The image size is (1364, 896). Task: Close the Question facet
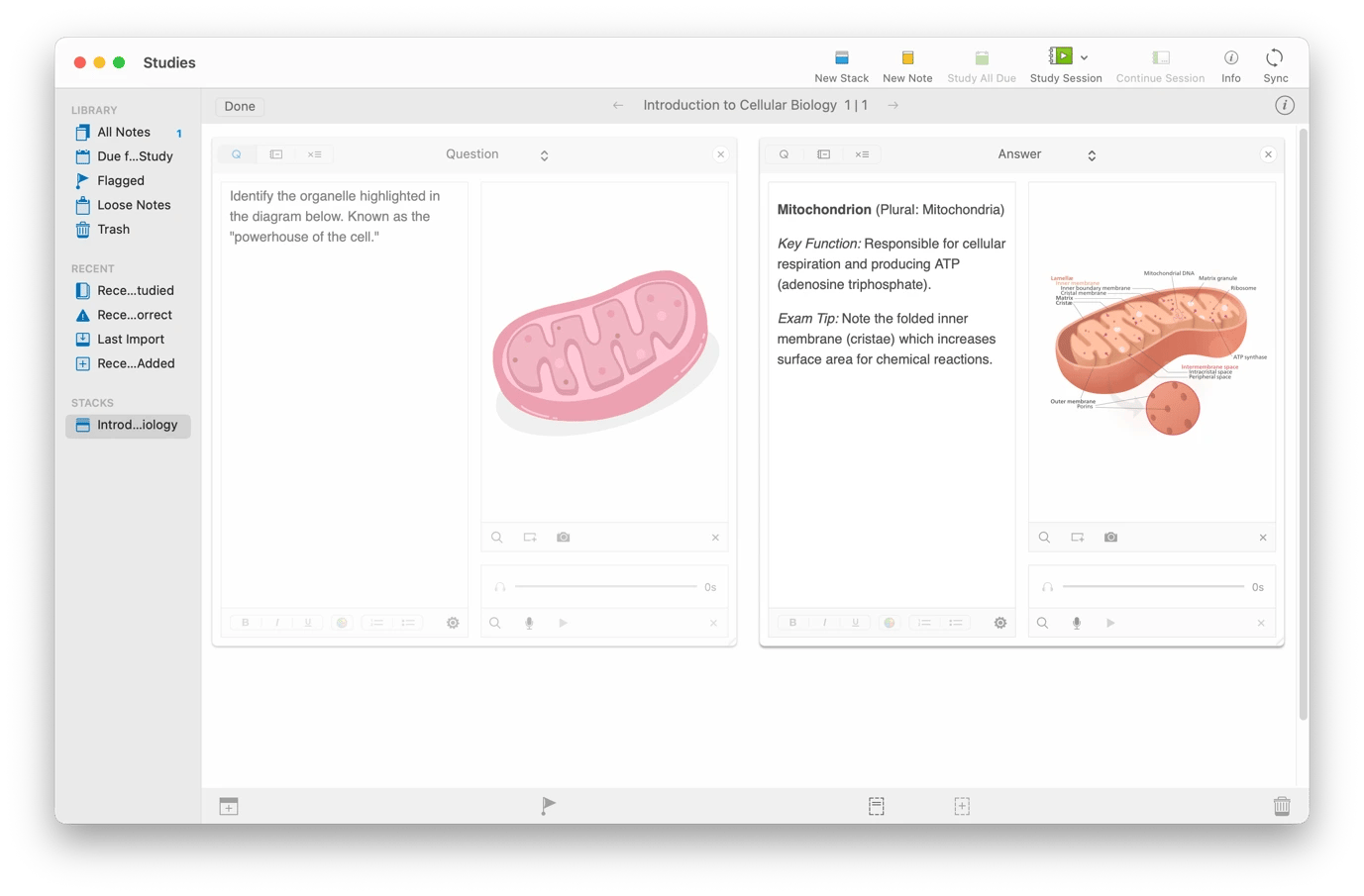(x=720, y=154)
